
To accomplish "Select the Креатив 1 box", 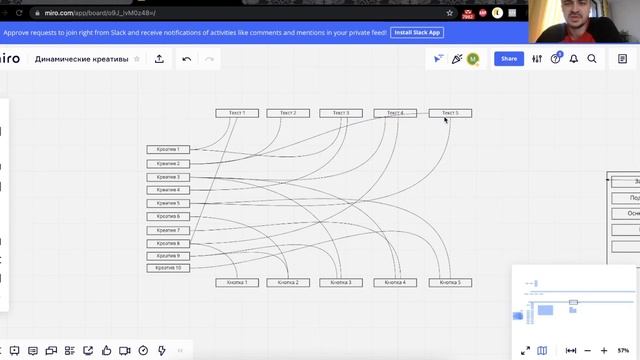I will pyautogui.click(x=168, y=149).
